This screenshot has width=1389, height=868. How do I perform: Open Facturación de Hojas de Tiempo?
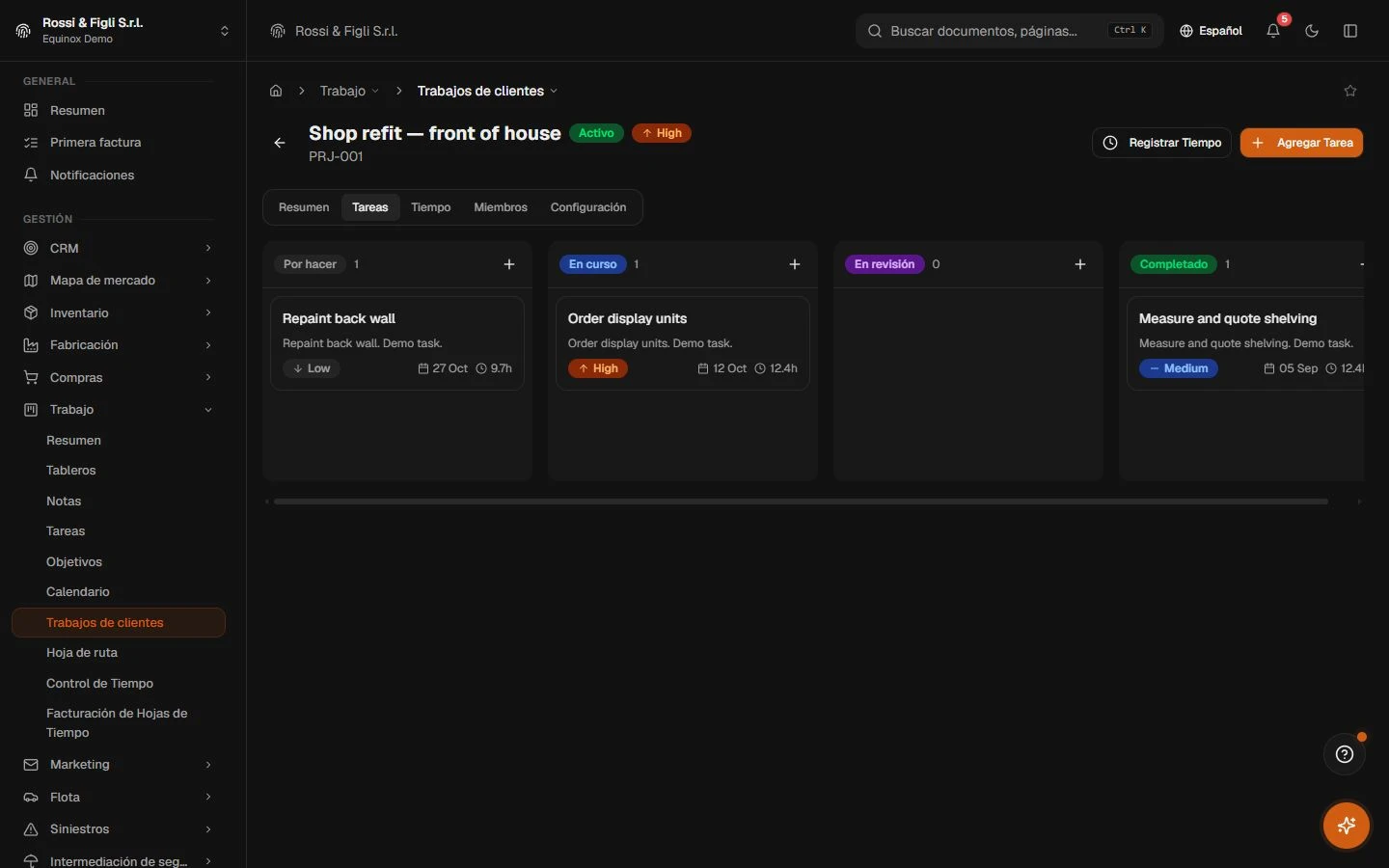[117, 723]
